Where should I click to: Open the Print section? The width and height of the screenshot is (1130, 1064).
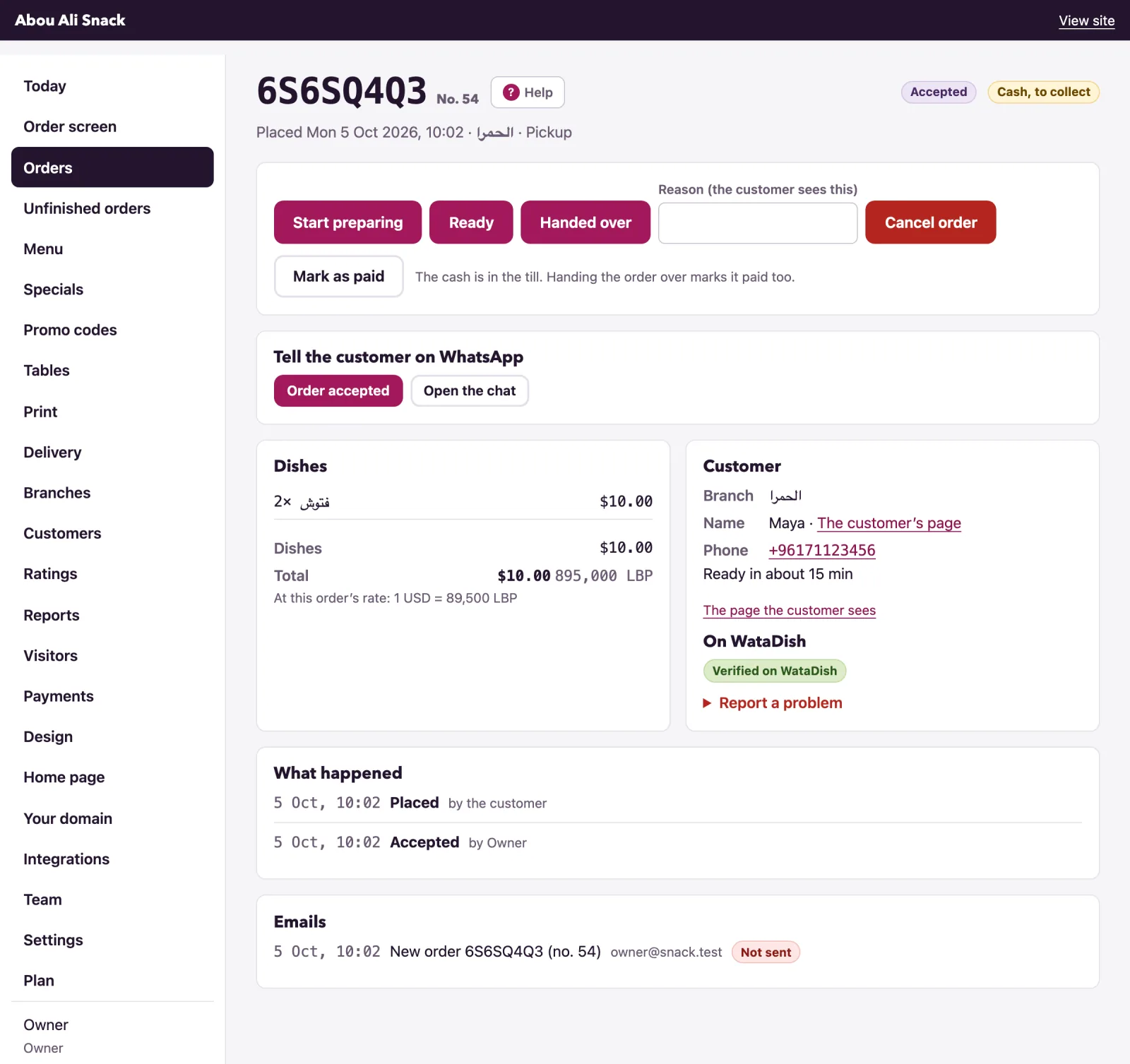(x=112, y=412)
